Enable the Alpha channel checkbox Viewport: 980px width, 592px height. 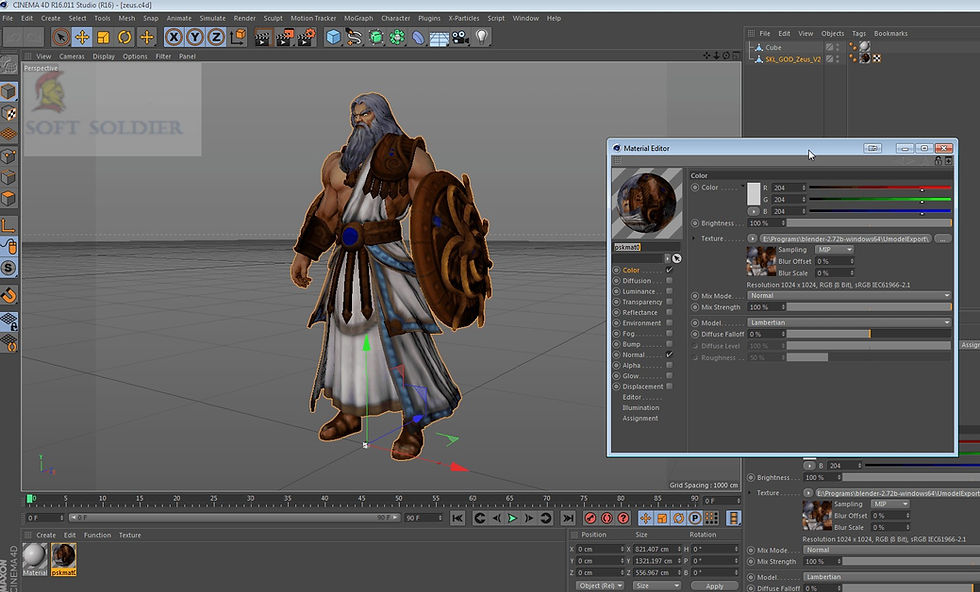pos(669,365)
